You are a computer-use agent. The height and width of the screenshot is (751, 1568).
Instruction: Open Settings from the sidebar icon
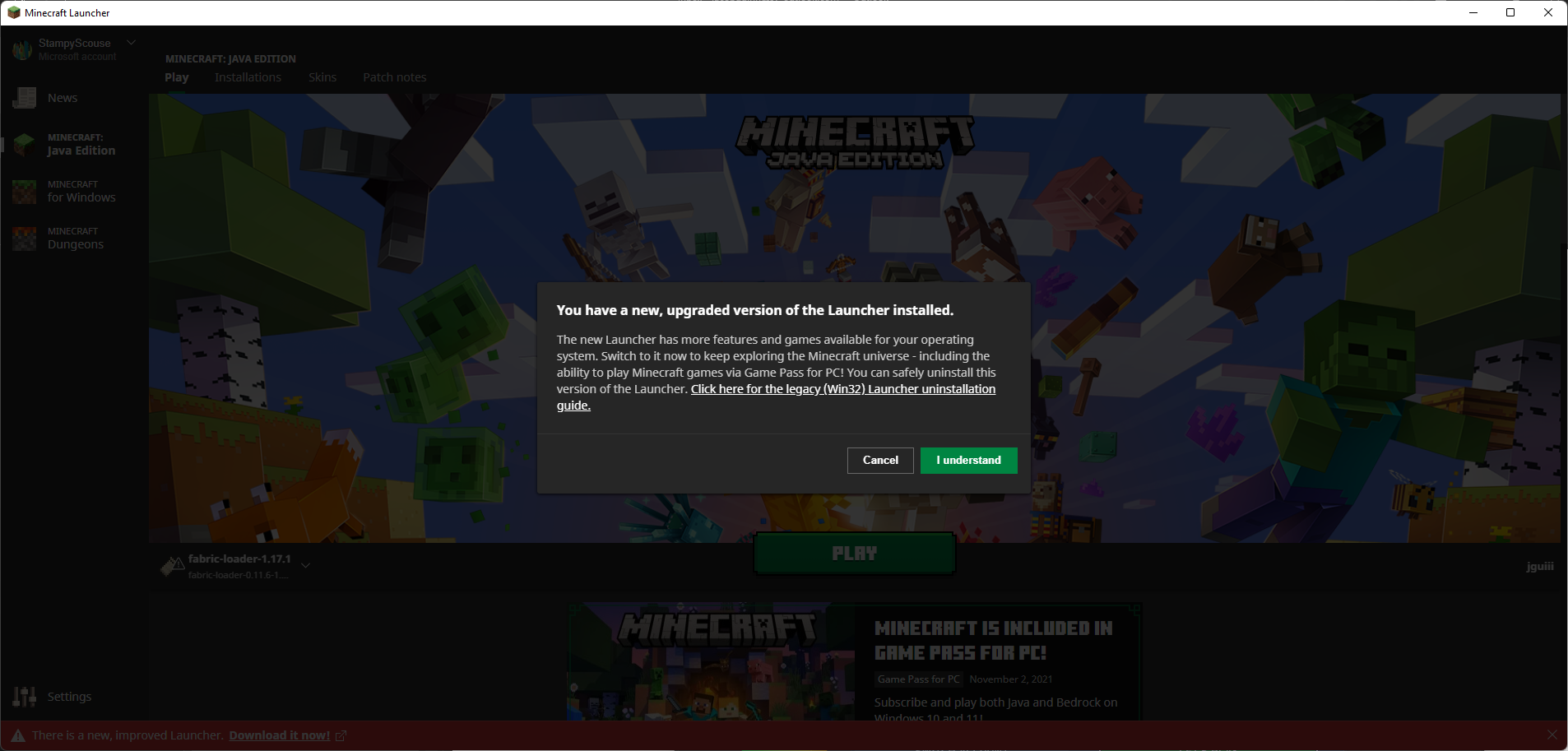pyautogui.click(x=25, y=697)
